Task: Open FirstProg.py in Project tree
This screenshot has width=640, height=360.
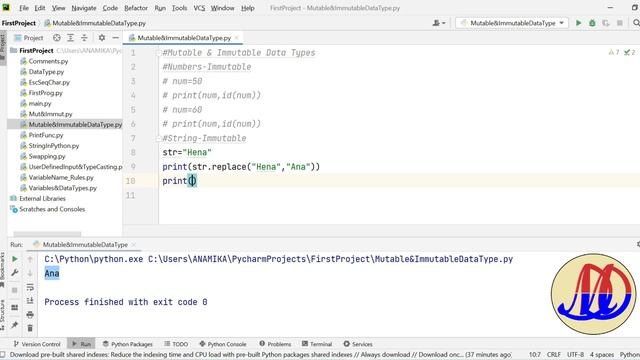Action: (x=45, y=93)
